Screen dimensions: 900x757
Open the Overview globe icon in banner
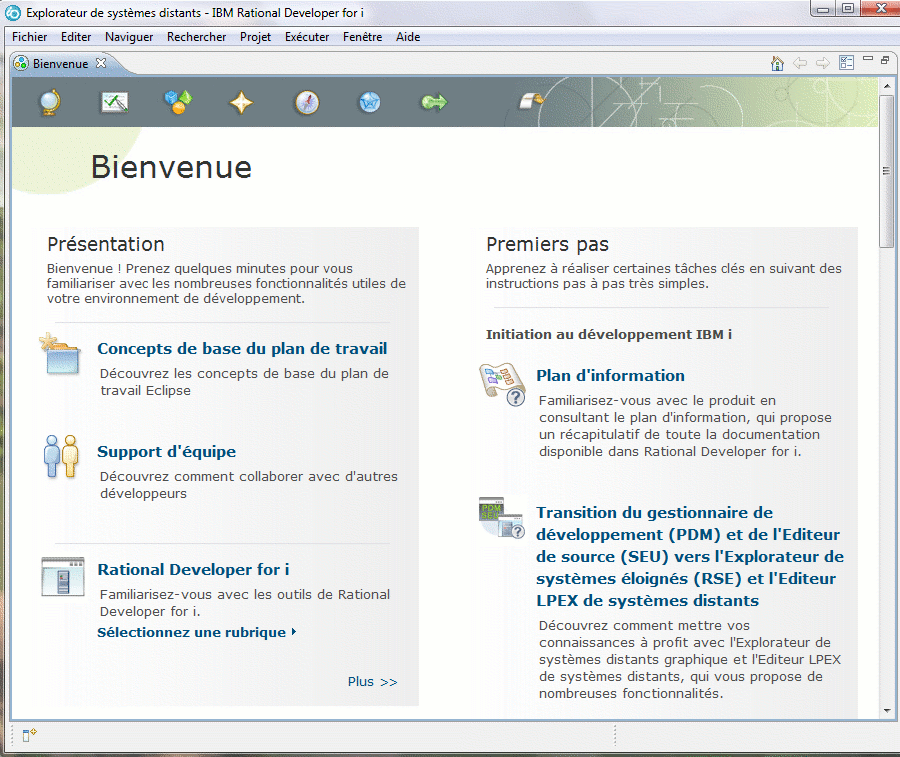(x=50, y=103)
